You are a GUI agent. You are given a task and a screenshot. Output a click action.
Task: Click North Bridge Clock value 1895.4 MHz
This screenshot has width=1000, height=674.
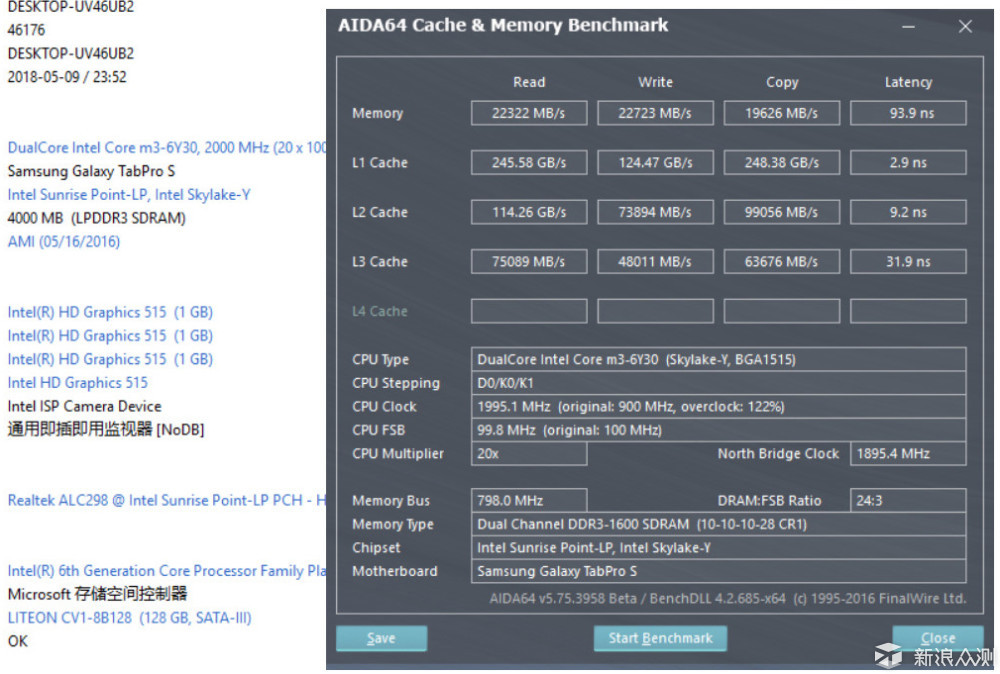[908, 454]
